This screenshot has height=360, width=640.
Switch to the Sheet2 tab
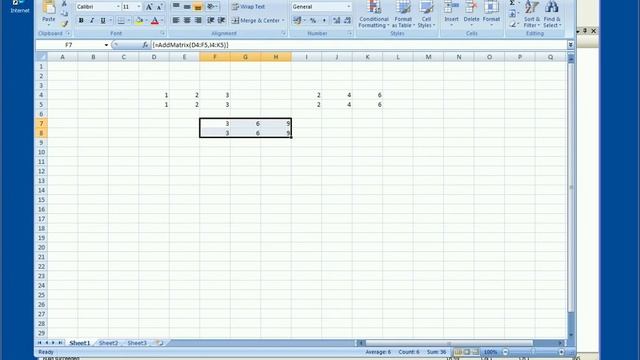point(108,343)
